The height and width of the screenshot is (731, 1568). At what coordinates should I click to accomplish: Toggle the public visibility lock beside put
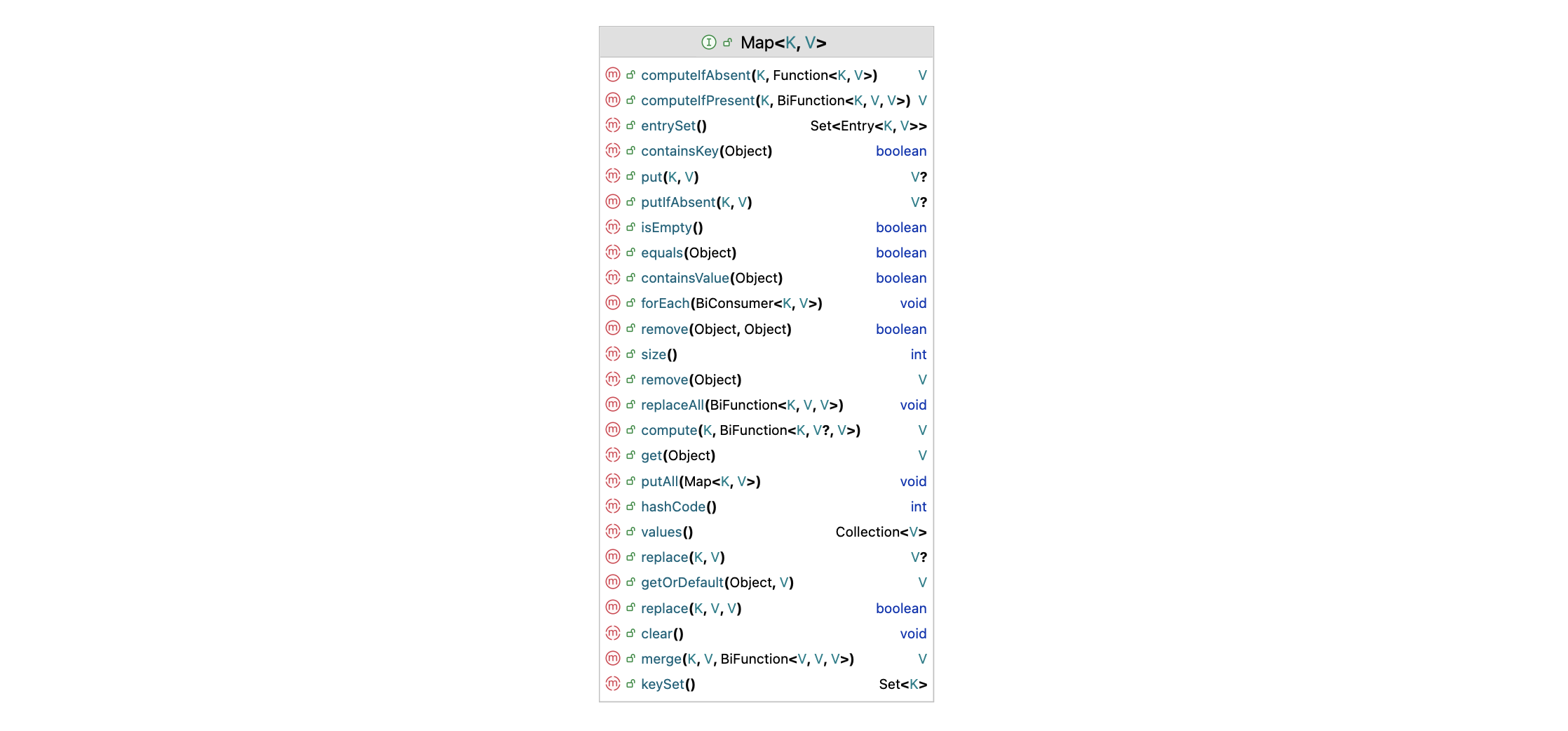tap(630, 176)
